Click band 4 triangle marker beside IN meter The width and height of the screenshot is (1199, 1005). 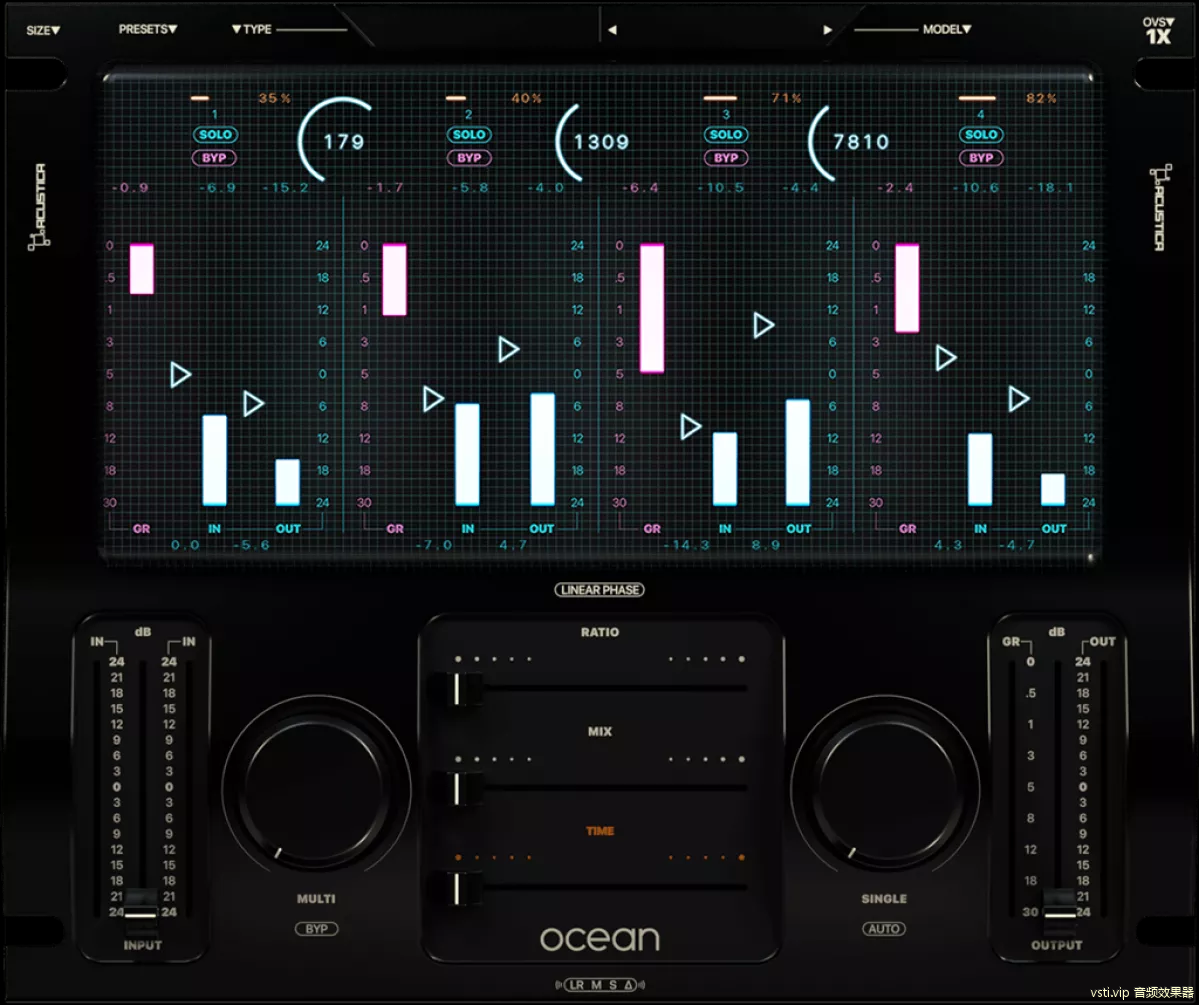click(945, 357)
